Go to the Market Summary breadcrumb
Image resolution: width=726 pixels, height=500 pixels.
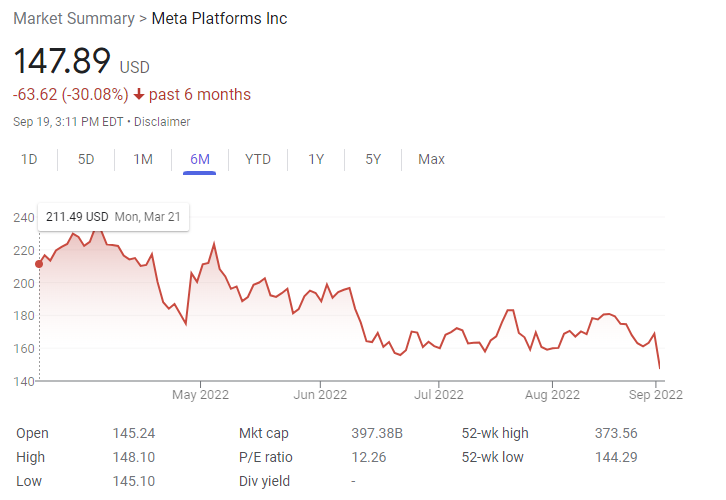[71, 19]
